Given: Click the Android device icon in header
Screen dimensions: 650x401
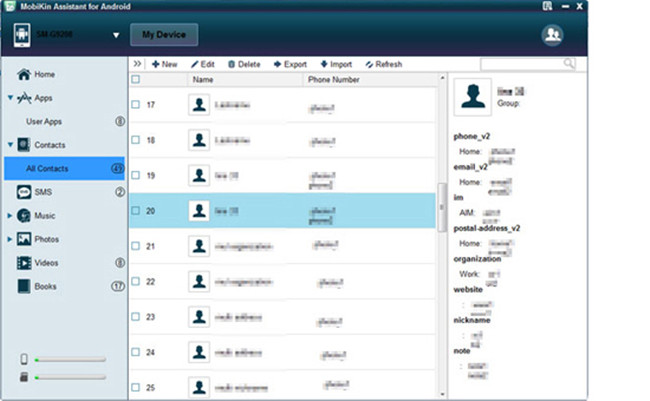Looking at the screenshot, I should [x=22, y=35].
